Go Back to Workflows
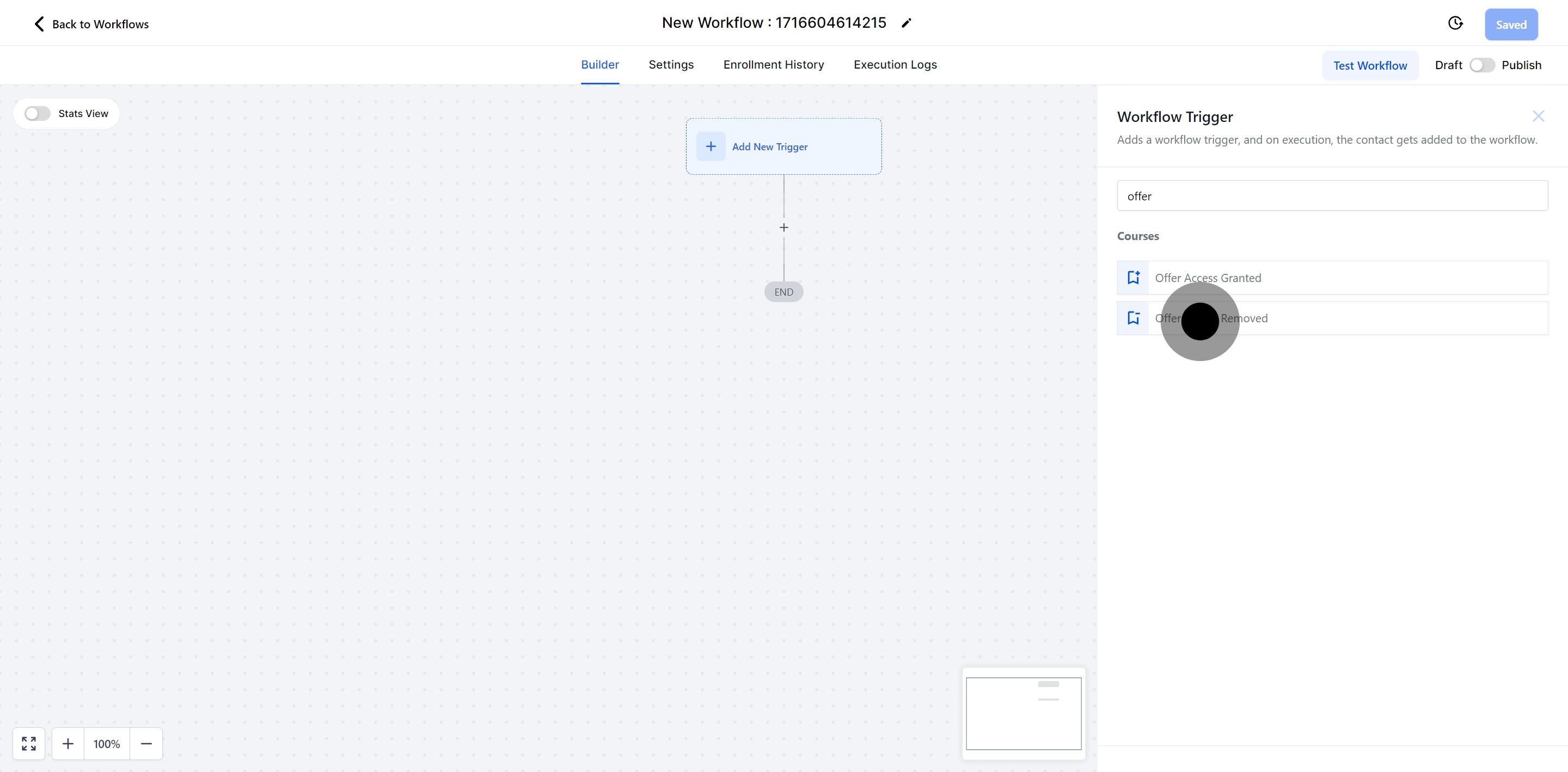The height and width of the screenshot is (772, 1568). (x=91, y=24)
